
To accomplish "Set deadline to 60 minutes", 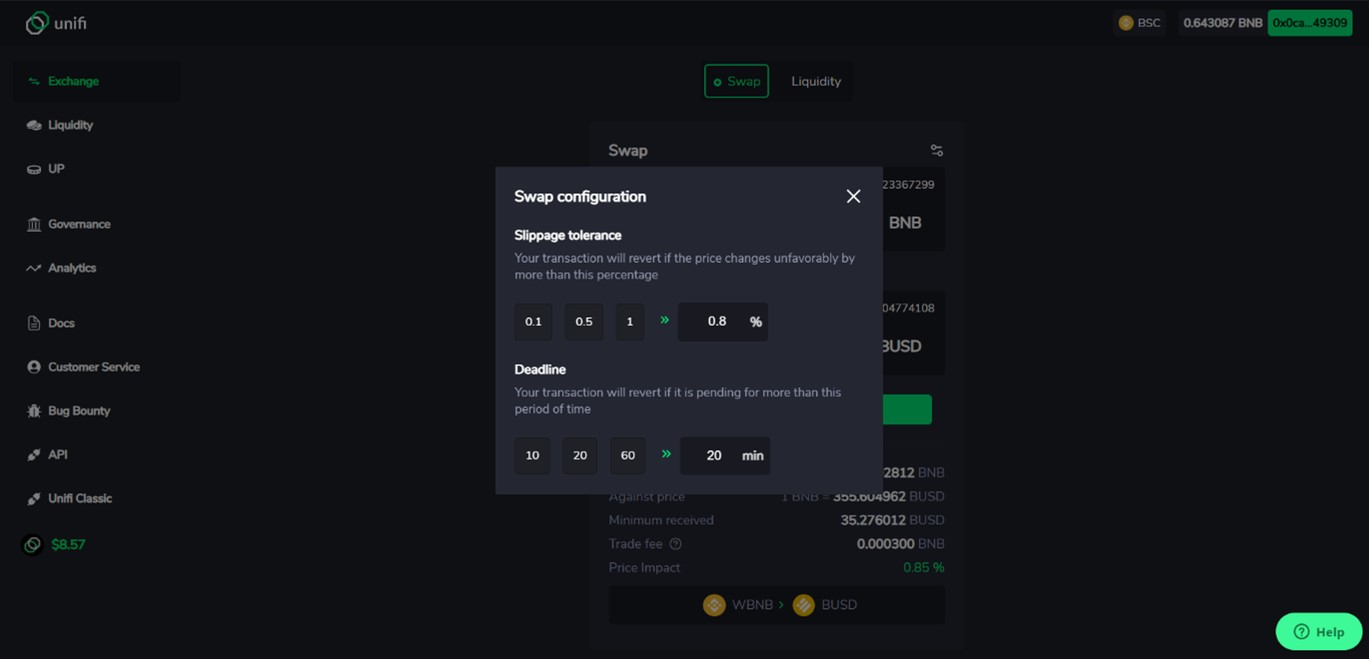I will pos(628,455).
